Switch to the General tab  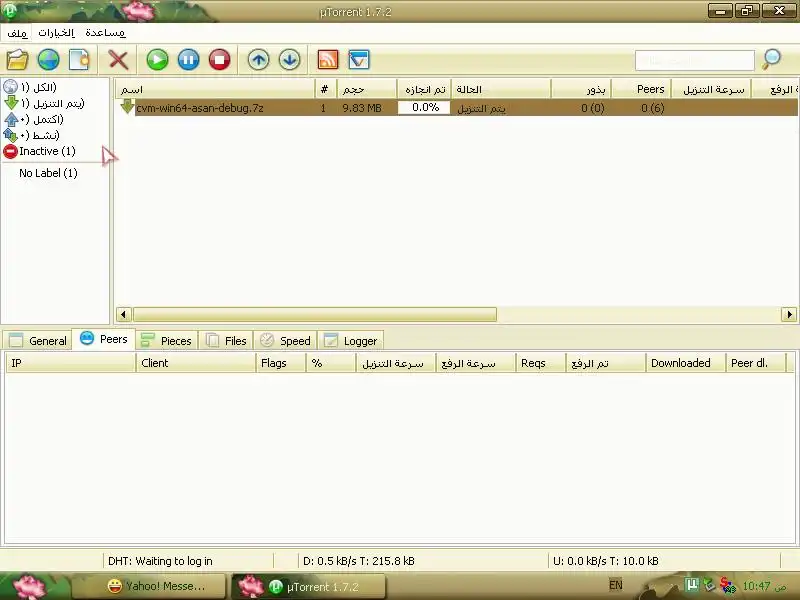point(38,340)
